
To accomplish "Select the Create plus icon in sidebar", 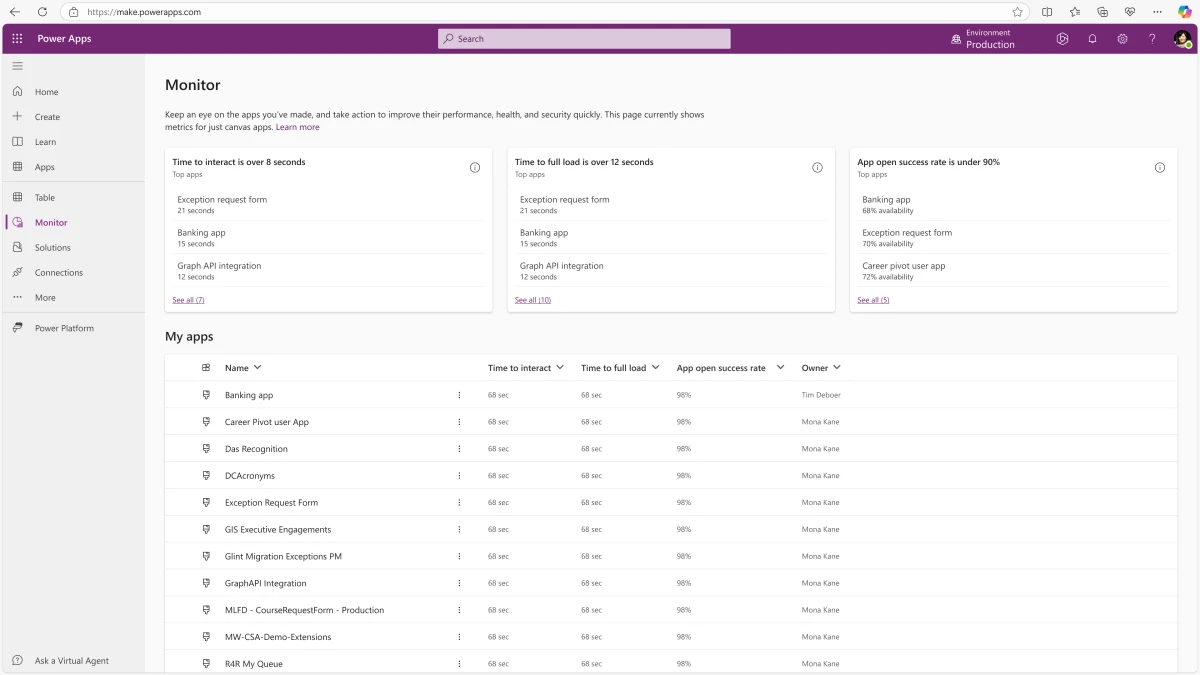I will [16, 116].
